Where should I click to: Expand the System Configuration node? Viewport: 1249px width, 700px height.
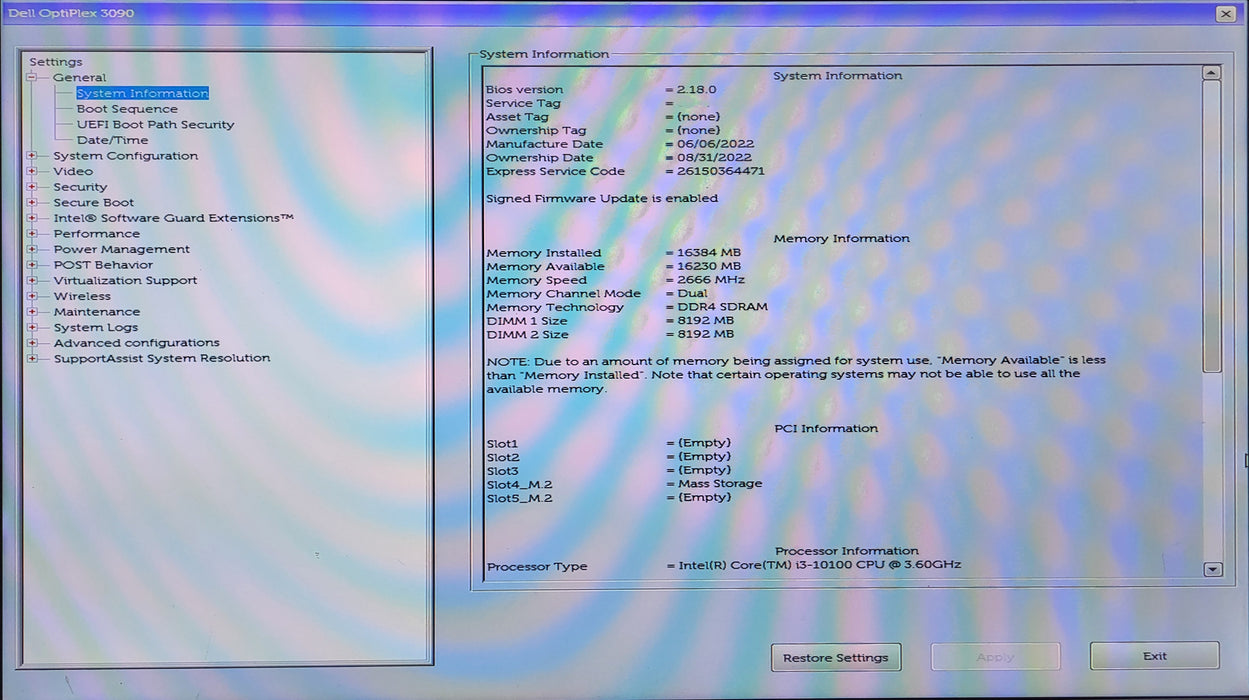pos(32,156)
